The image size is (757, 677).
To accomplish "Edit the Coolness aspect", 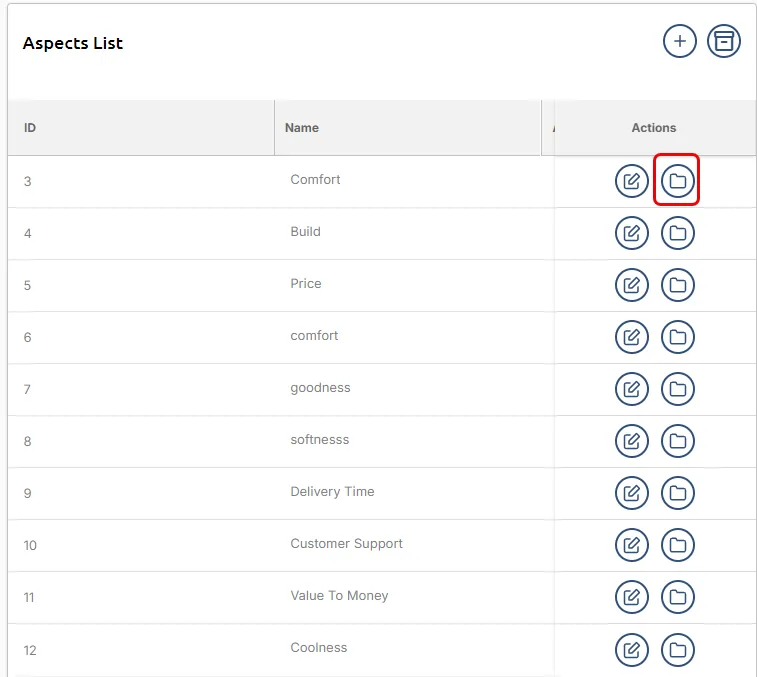I will 631,650.
